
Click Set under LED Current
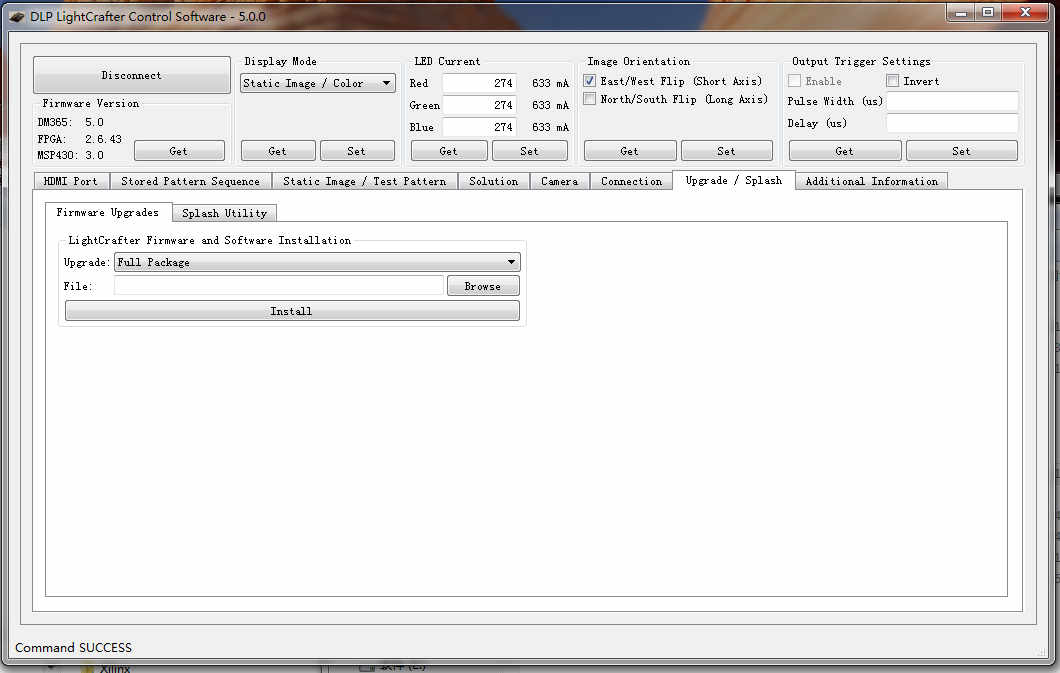click(x=530, y=151)
